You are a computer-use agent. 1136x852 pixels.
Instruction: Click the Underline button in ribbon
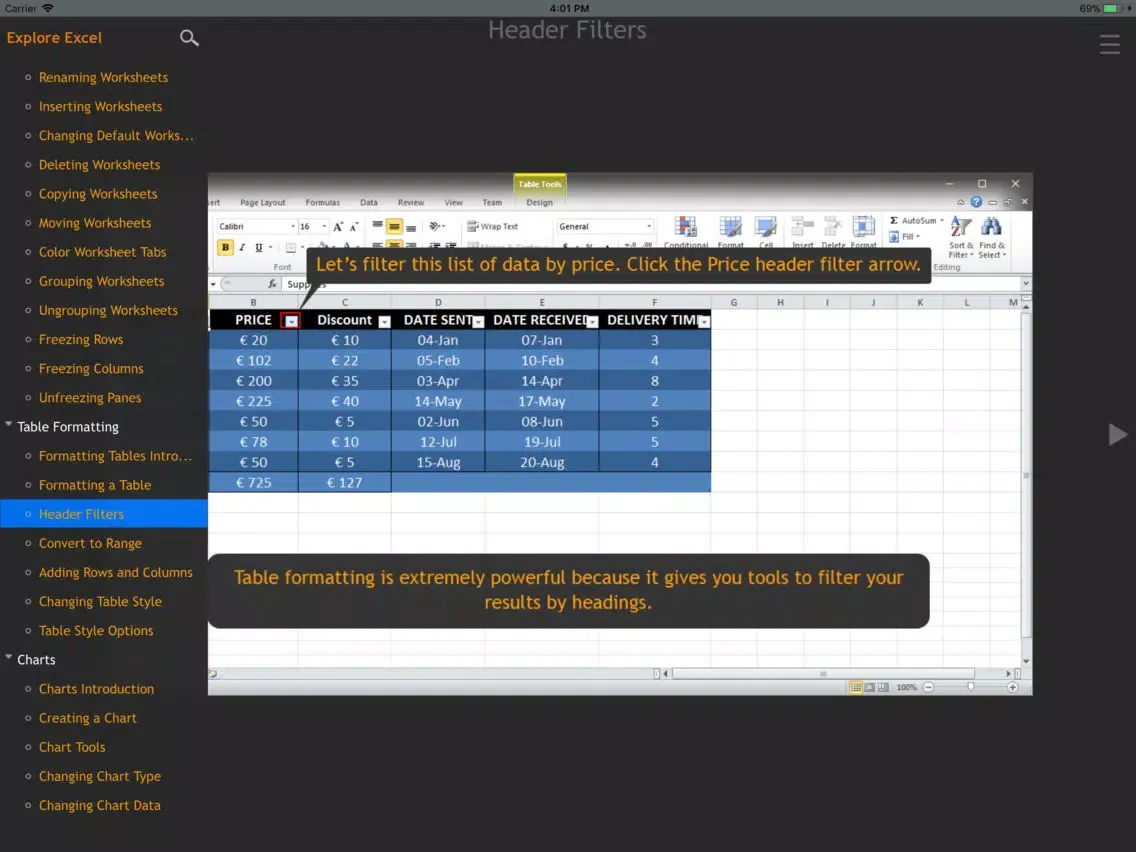(259, 247)
